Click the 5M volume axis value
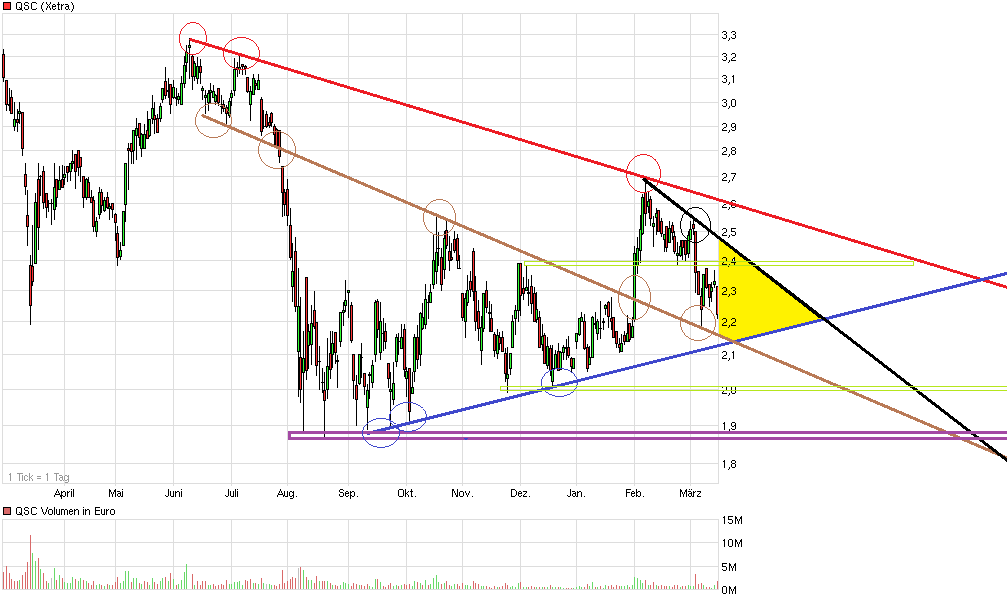This screenshot has height=598, width=1007. pyautogui.click(x=730, y=567)
